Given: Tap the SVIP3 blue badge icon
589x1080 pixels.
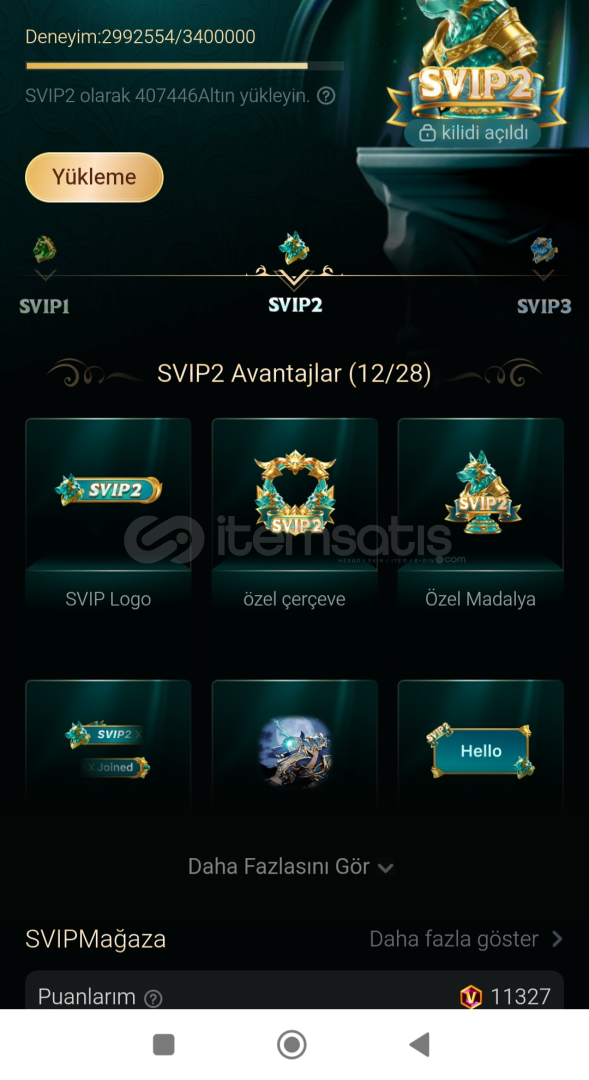Looking at the screenshot, I should (544, 250).
